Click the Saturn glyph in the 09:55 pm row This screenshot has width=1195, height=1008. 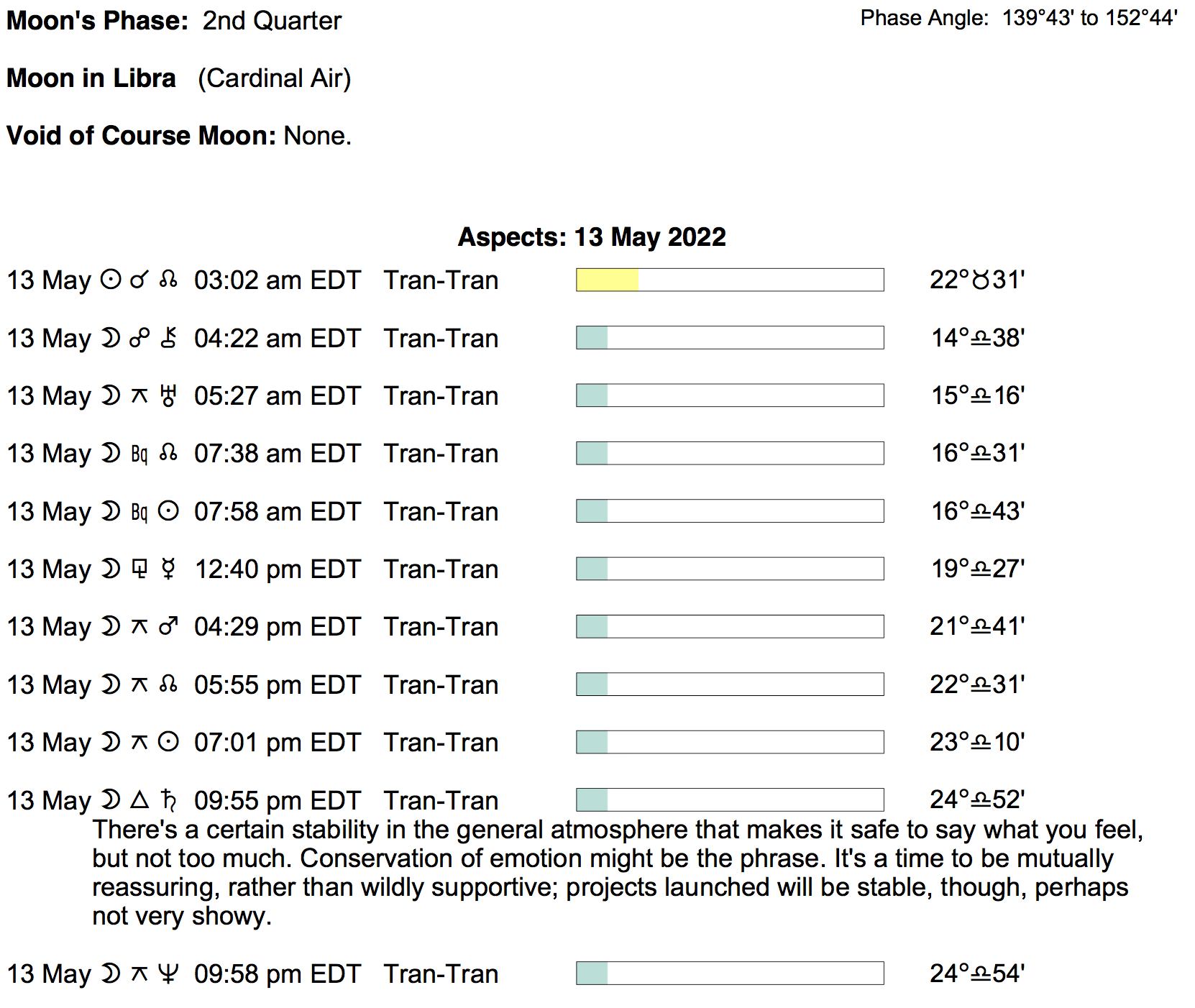[168, 799]
